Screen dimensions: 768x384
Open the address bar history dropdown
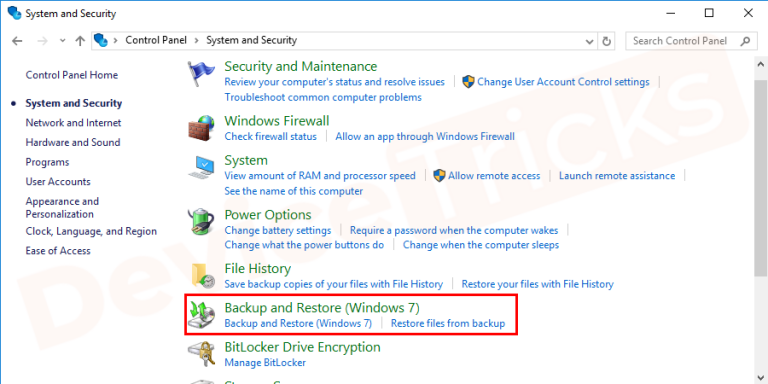tap(590, 42)
